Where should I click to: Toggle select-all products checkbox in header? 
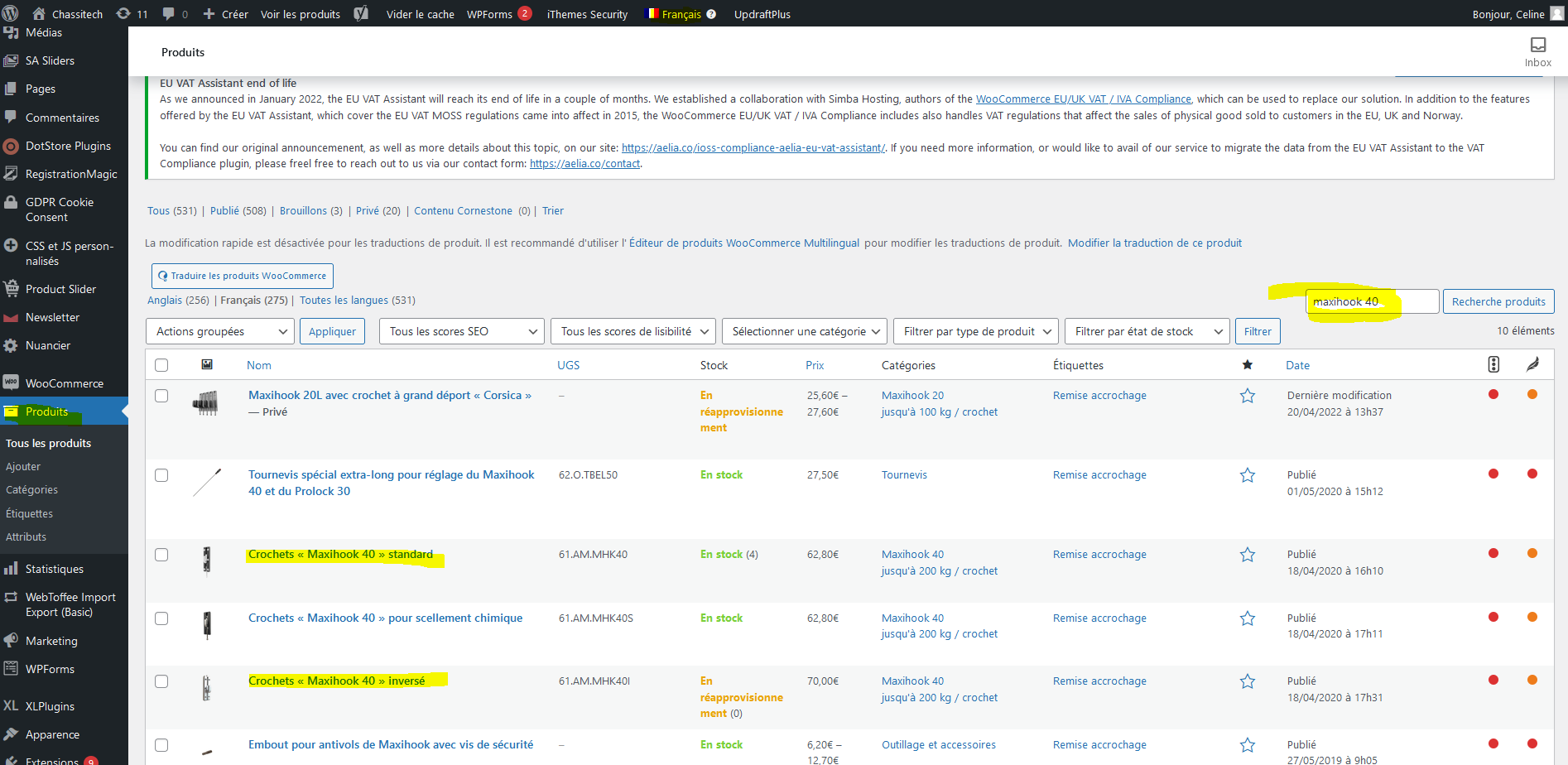click(x=161, y=365)
